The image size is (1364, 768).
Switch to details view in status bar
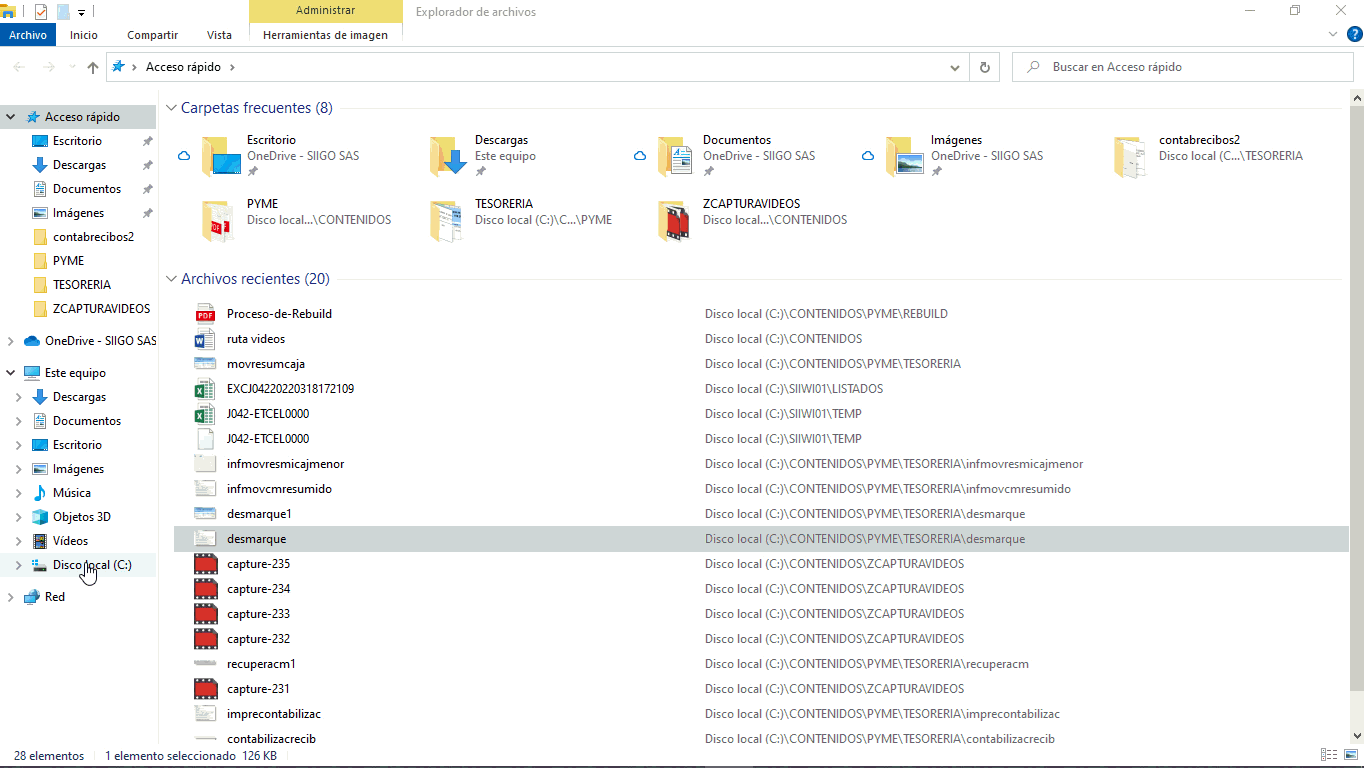coord(1329,756)
